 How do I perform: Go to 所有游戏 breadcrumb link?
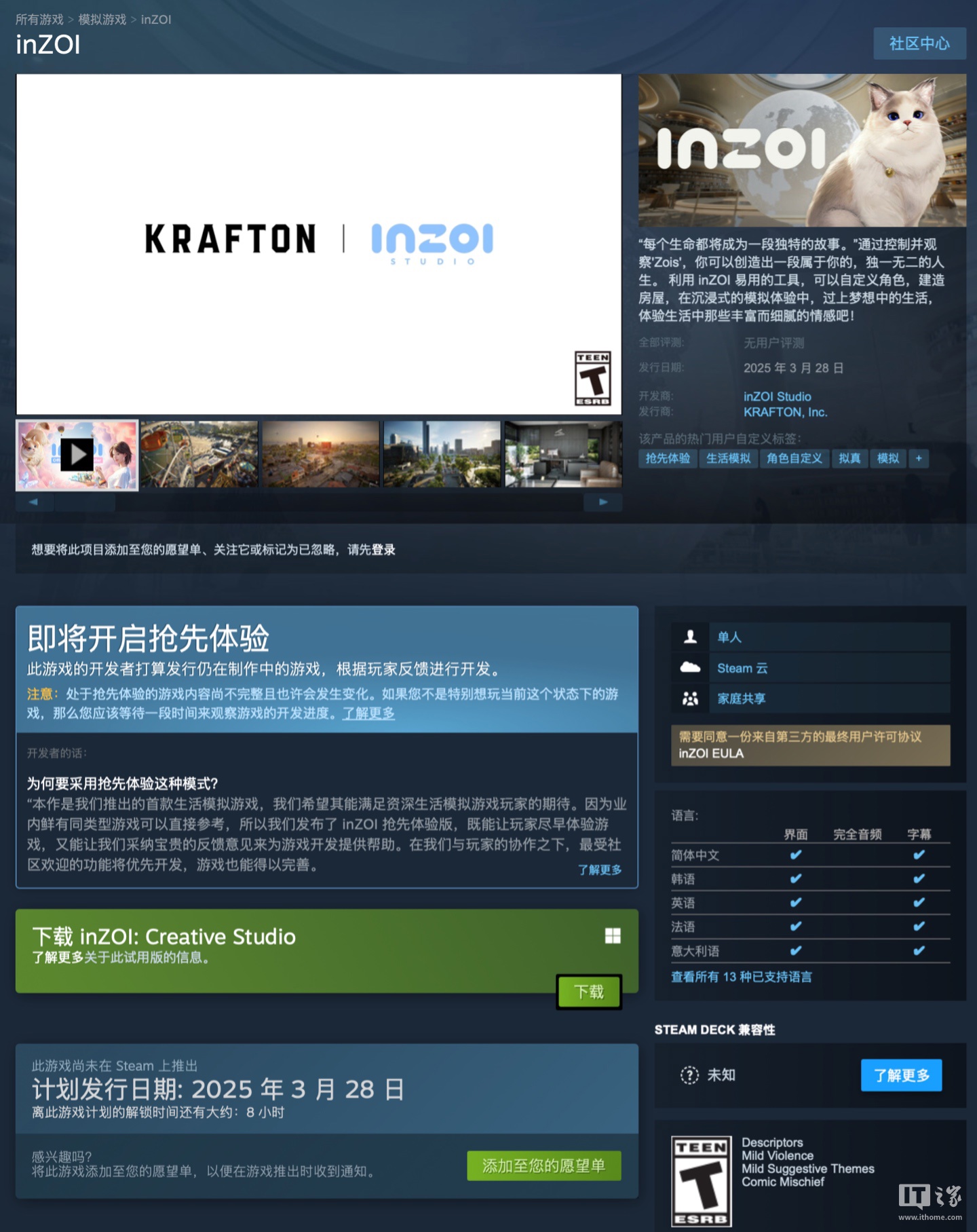tap(39, 20)
